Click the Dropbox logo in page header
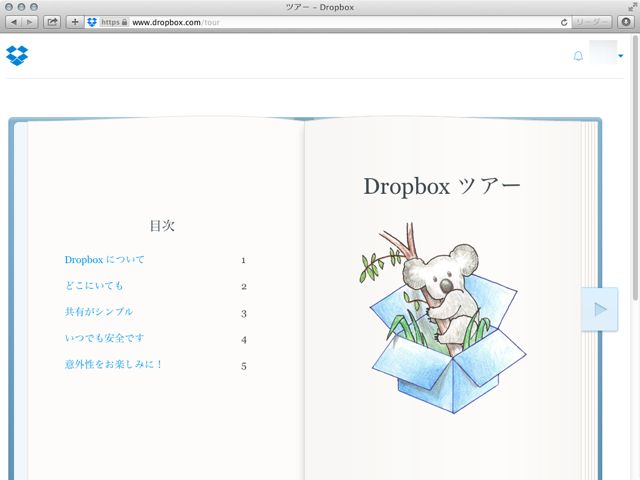The width and height of the screenshot is (640, 480). [x=17, y=56]
